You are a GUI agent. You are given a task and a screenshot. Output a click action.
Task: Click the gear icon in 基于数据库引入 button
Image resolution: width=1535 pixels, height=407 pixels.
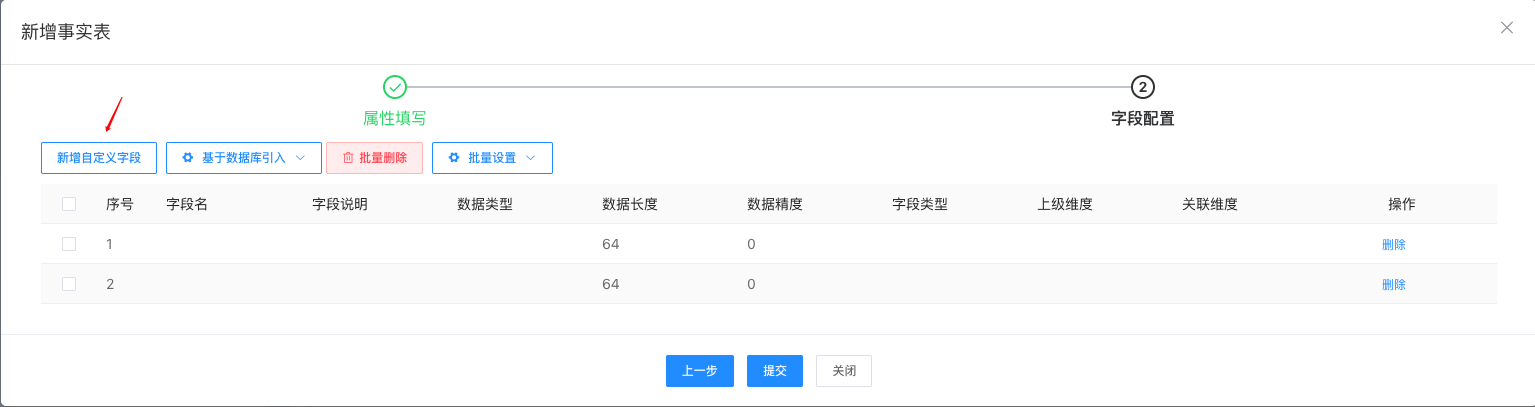(x=187, y=158)
